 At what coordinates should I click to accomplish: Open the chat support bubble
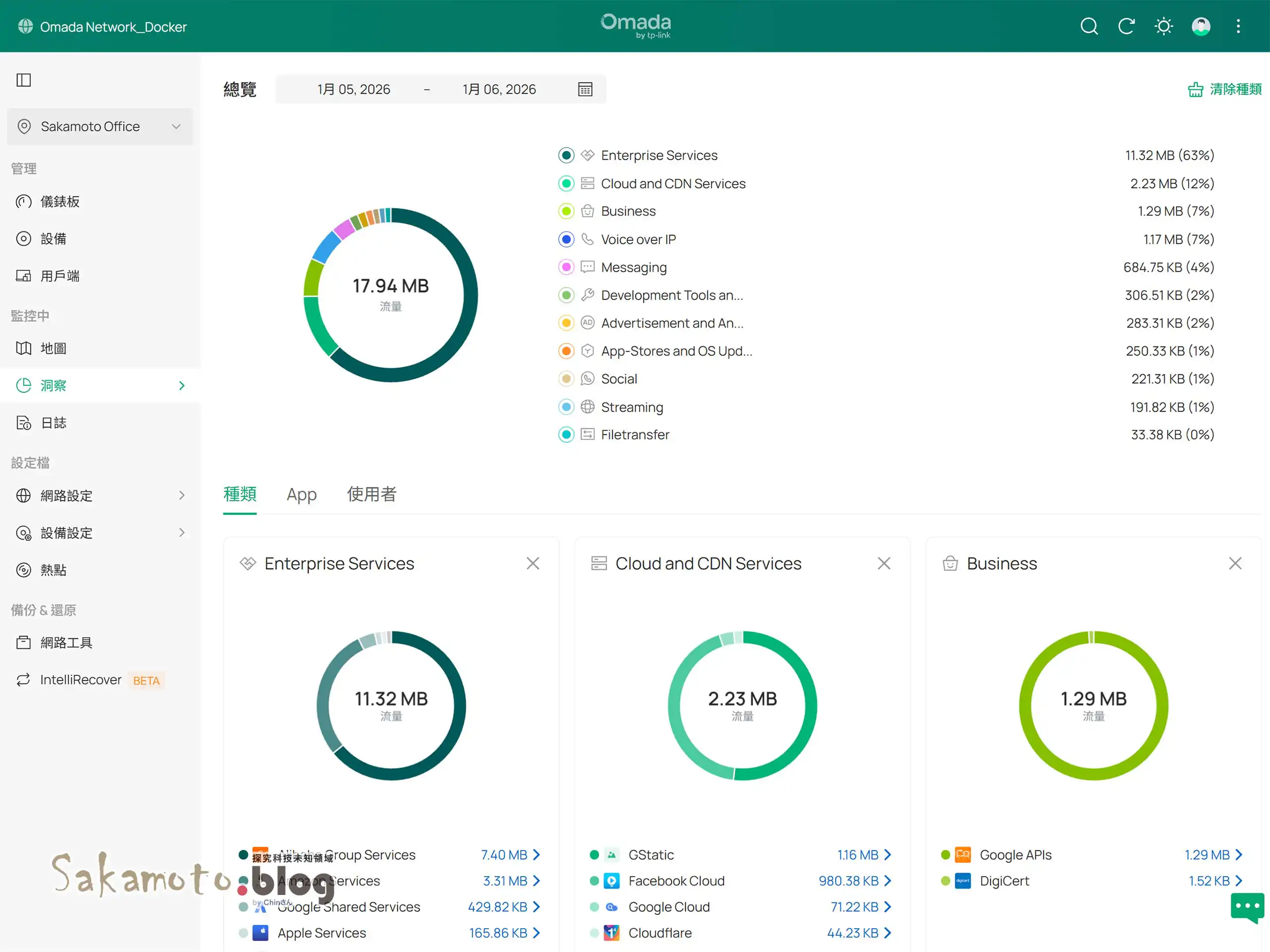click(x=1247, y=907)
